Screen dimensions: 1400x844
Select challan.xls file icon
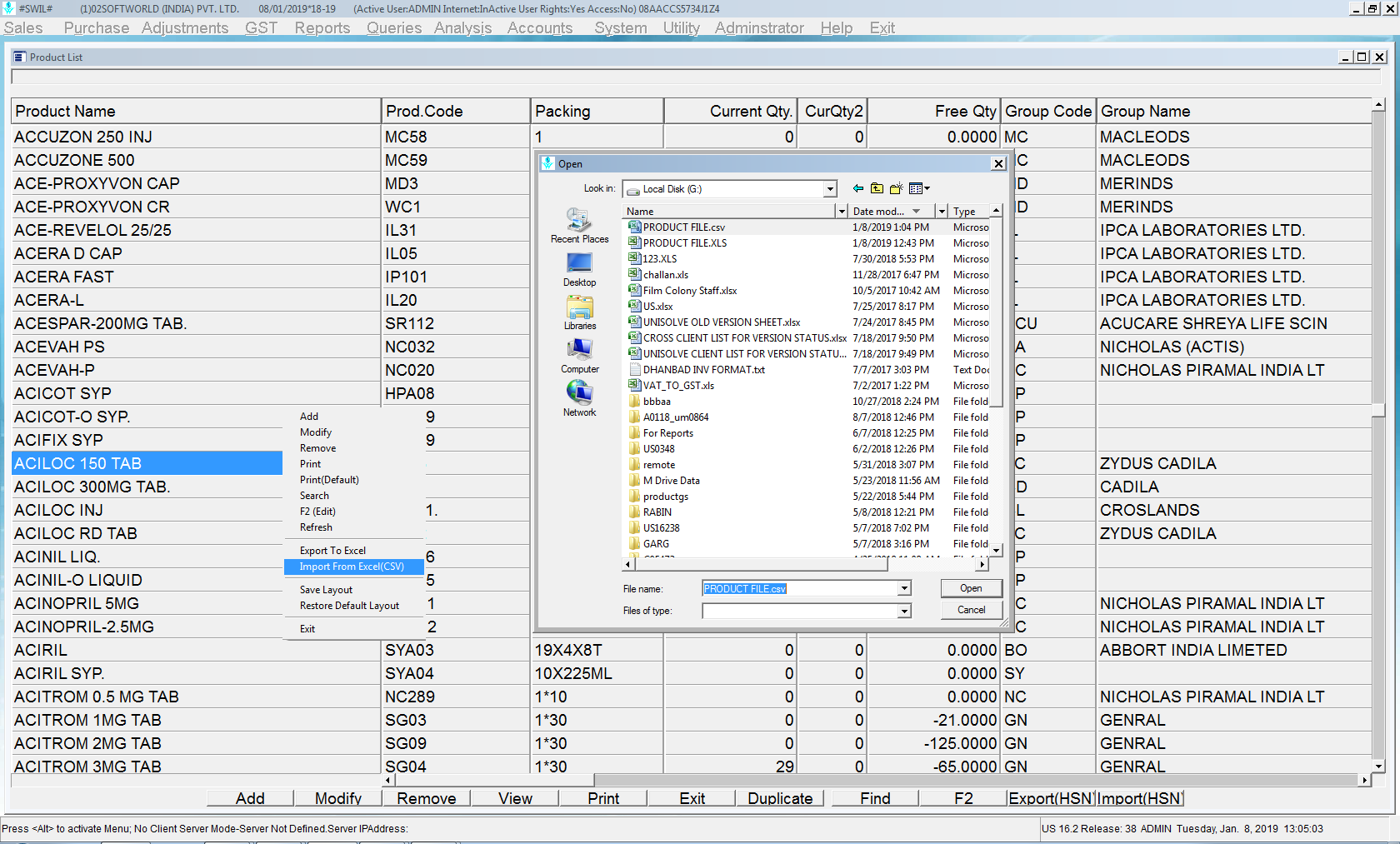(x=634, y=274)
